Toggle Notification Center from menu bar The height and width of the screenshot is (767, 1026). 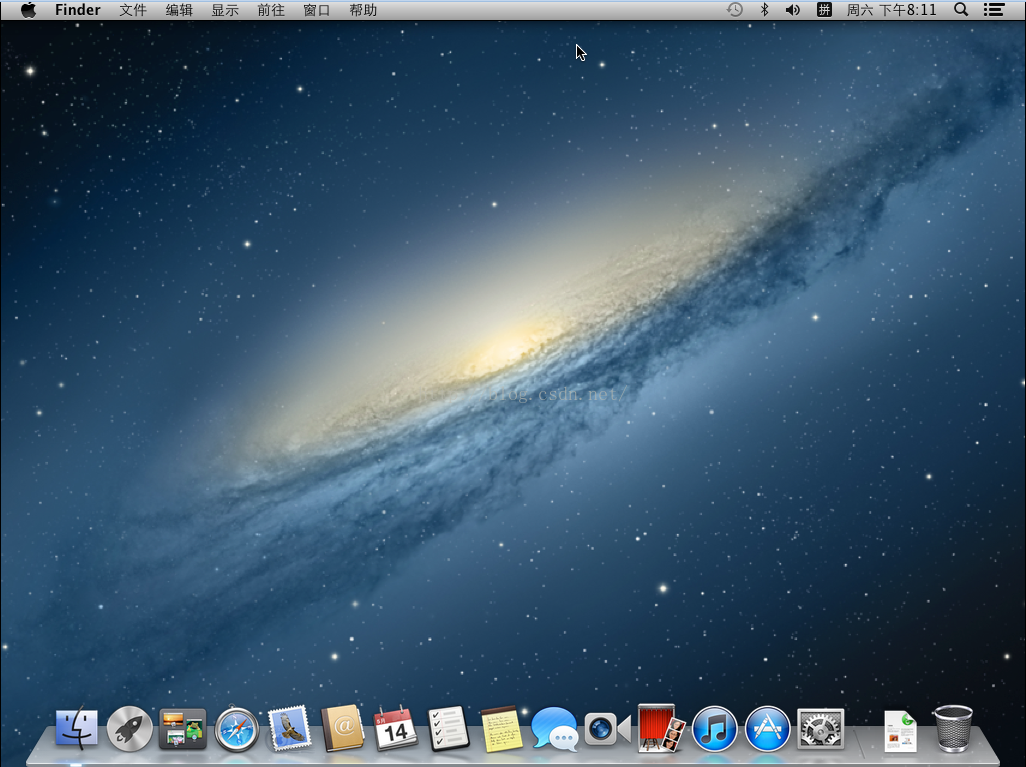[993, 10]
